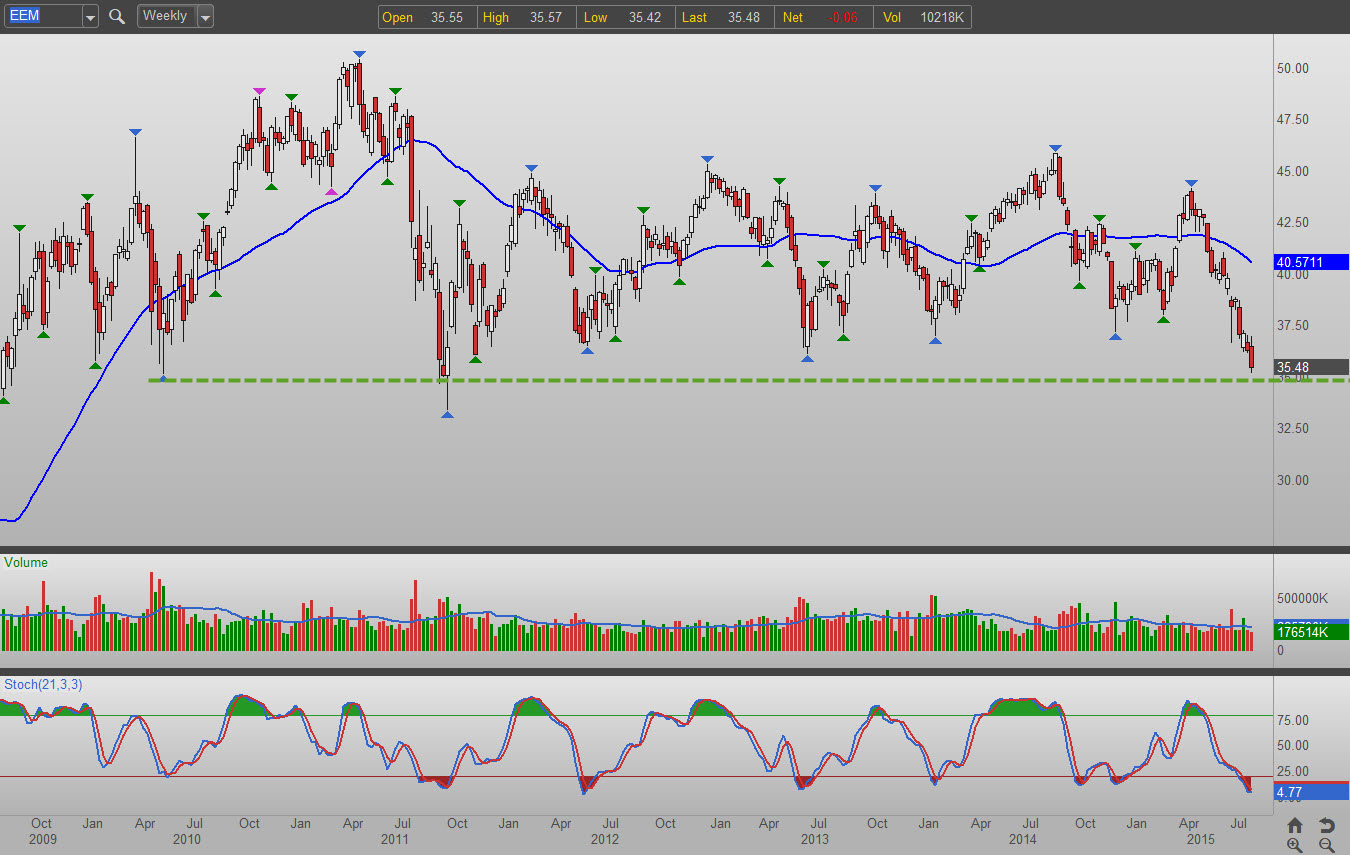Viewport: 1350px width, 855px height.
Task: Expand the Weekly timeframe dropdown arrow
Action: [204, 17]
